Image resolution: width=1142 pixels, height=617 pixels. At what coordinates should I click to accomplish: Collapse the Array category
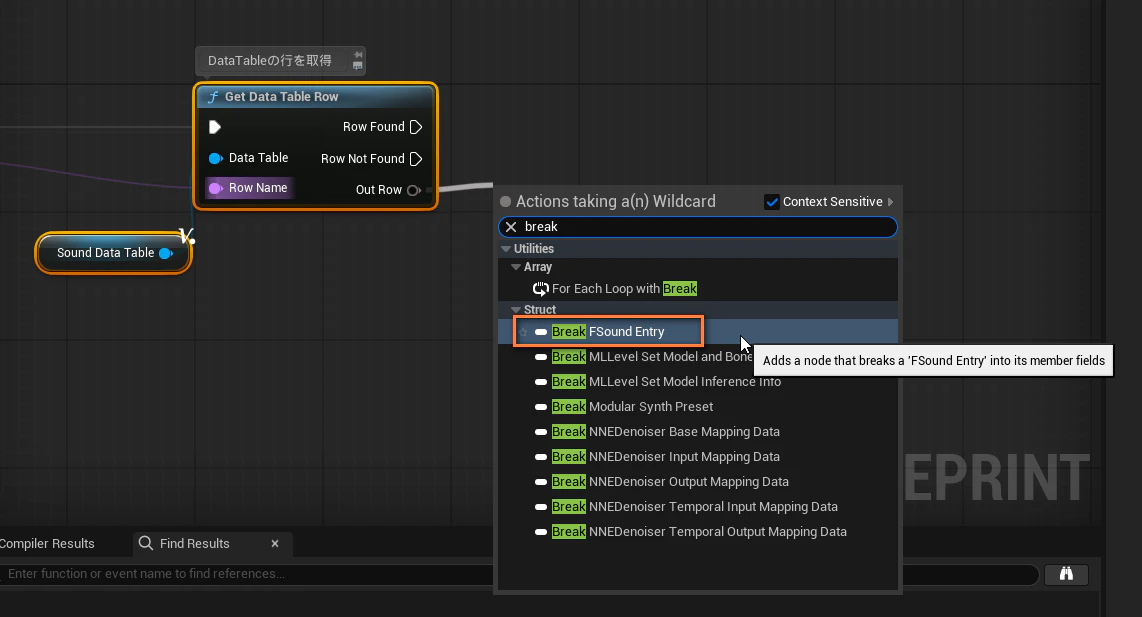point(516,267)
